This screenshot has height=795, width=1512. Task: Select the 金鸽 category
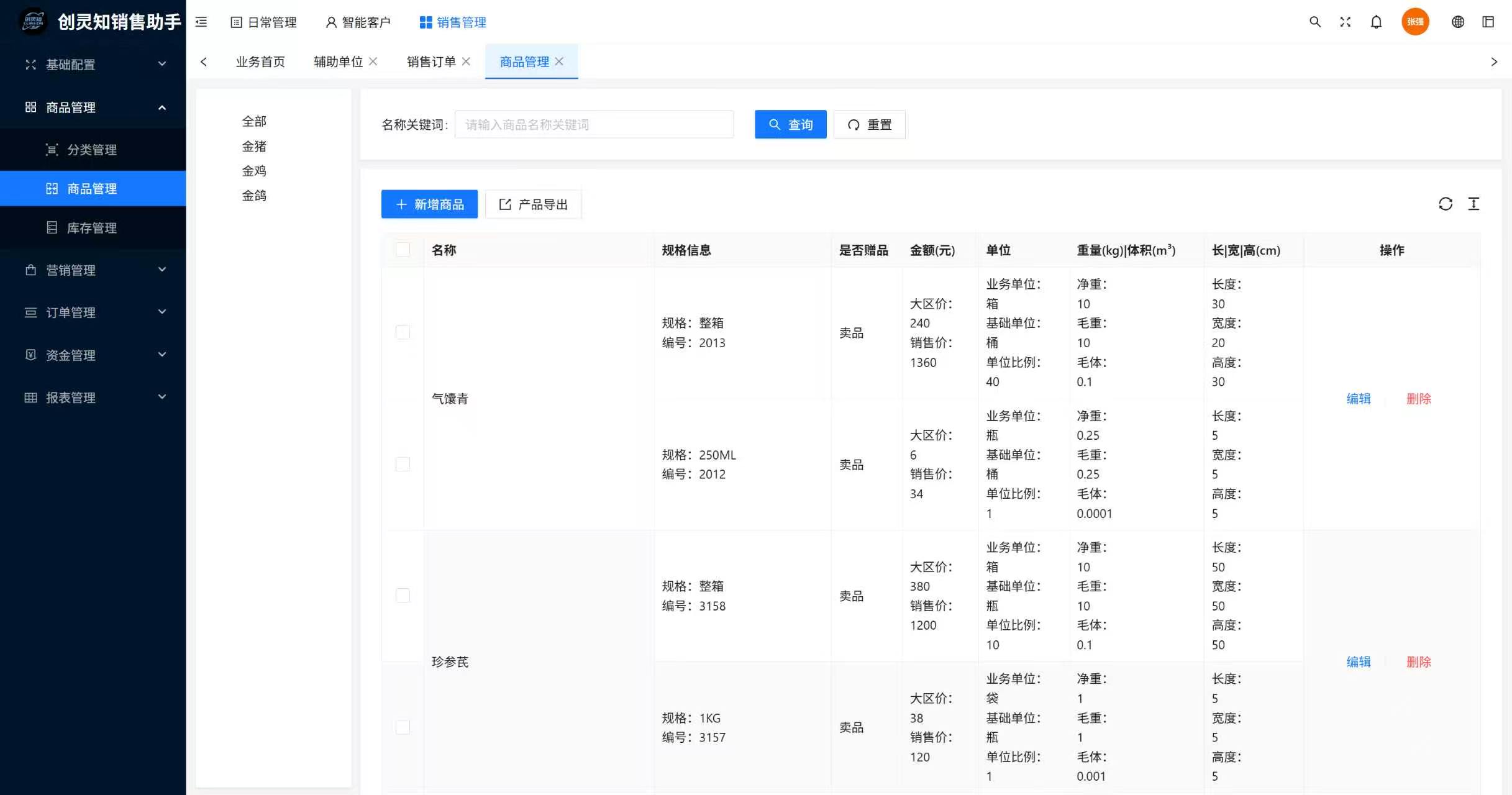pyautogui.click(x=254, y=196)
